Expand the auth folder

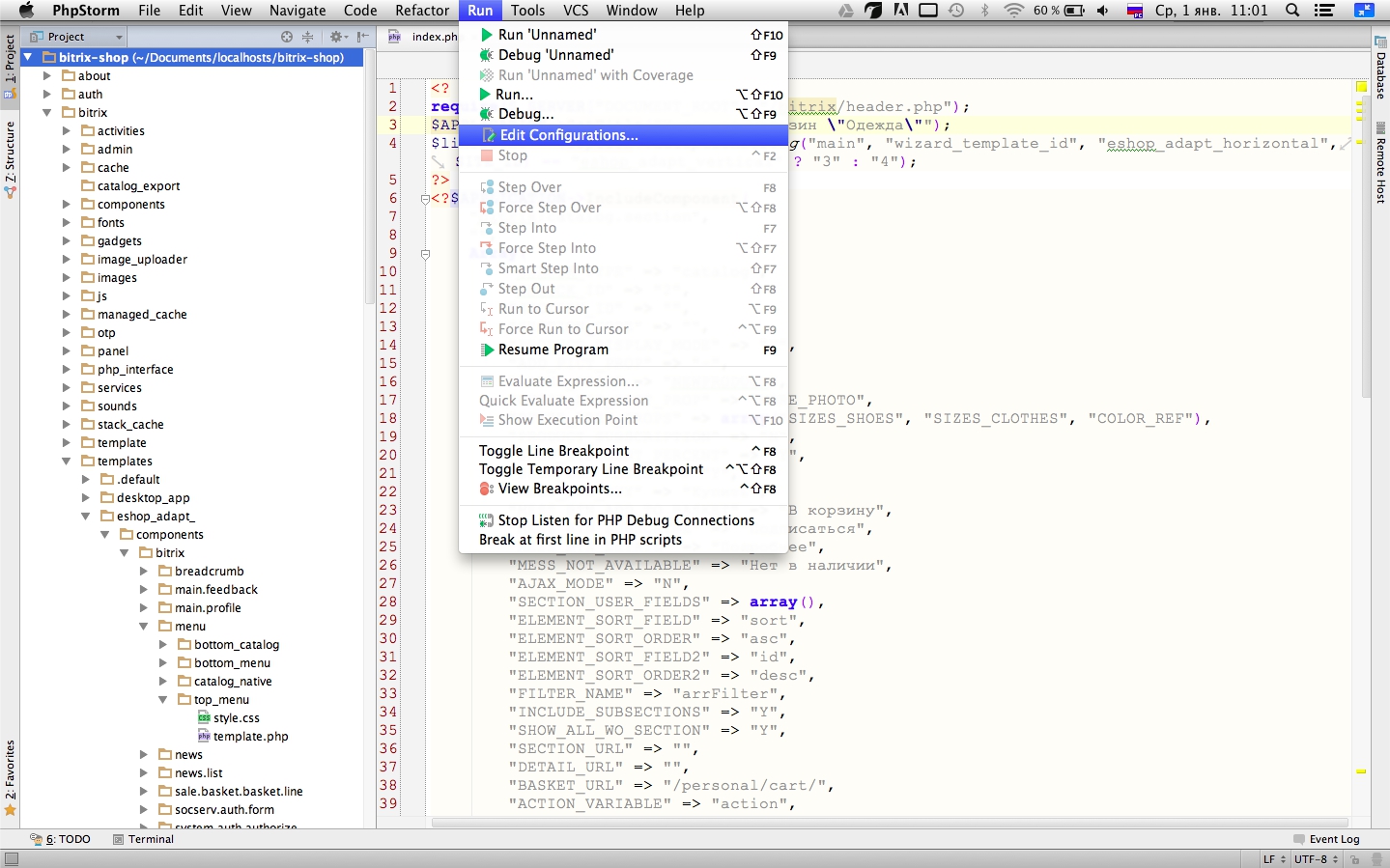(47, 94)
